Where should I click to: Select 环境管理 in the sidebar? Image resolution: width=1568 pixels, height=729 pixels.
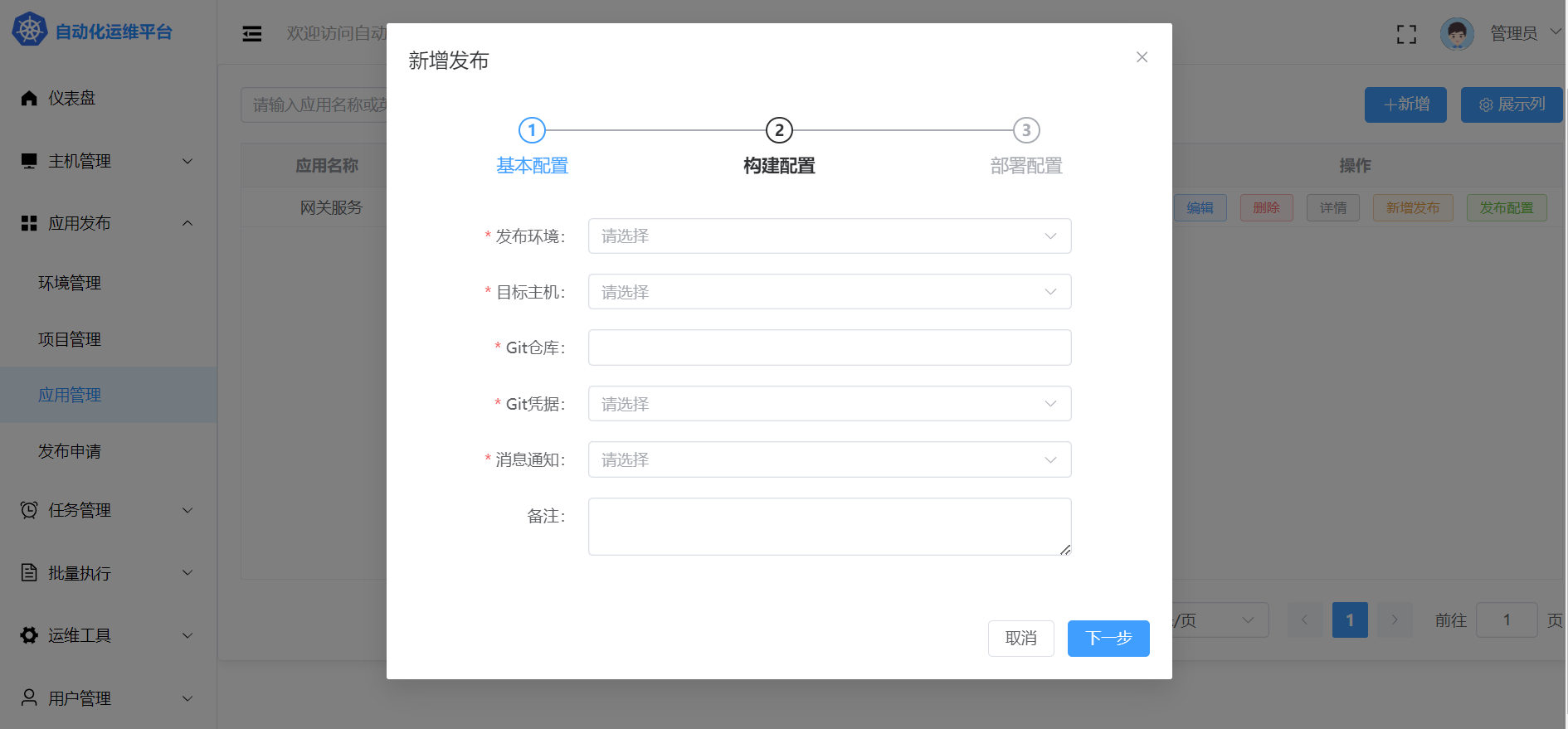[70, 284]
